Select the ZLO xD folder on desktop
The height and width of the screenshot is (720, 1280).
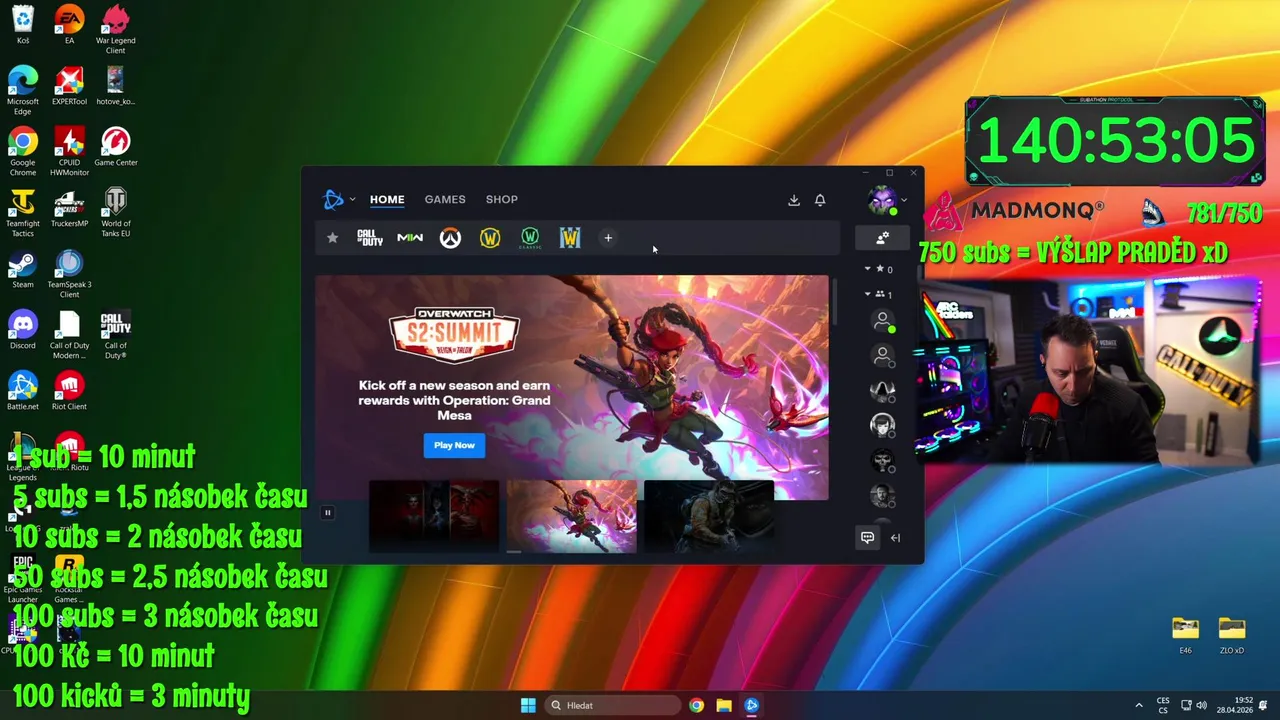pos(1232,635)
